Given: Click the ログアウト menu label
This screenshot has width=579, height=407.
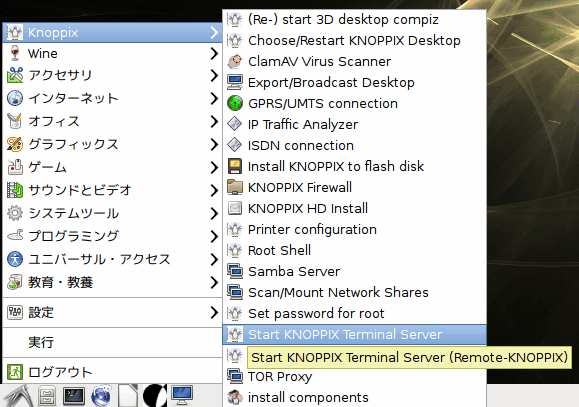Looking at the screenshot, I should [x=60, y=372].
